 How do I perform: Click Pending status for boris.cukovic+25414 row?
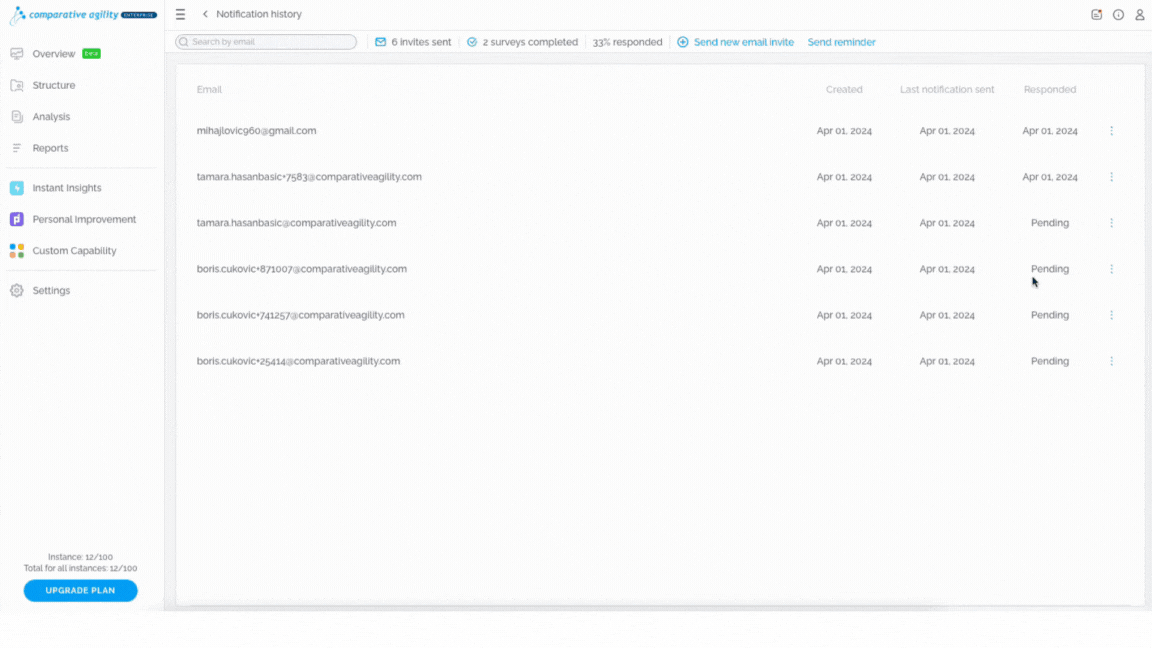point(1049,361)
